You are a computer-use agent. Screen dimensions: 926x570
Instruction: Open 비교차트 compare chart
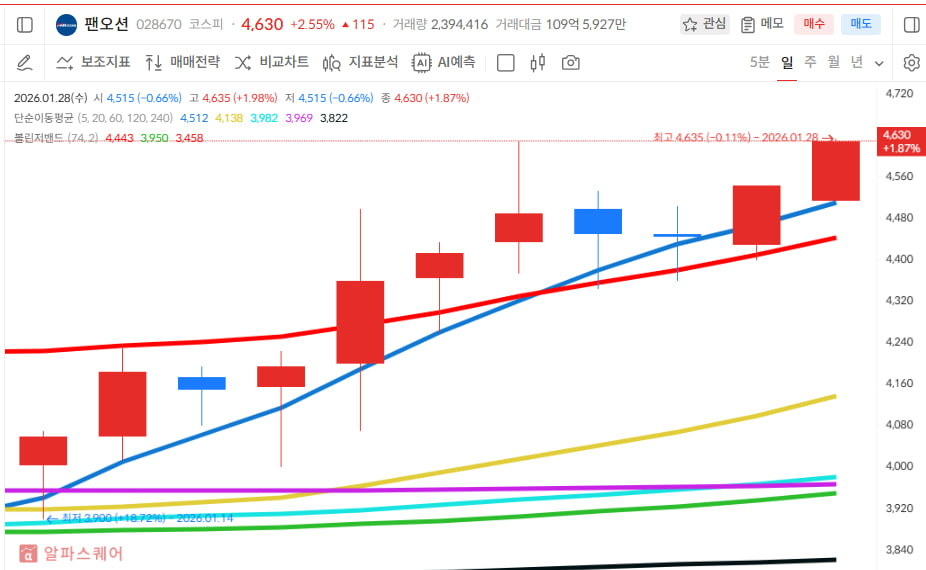[x=272, y=63]
